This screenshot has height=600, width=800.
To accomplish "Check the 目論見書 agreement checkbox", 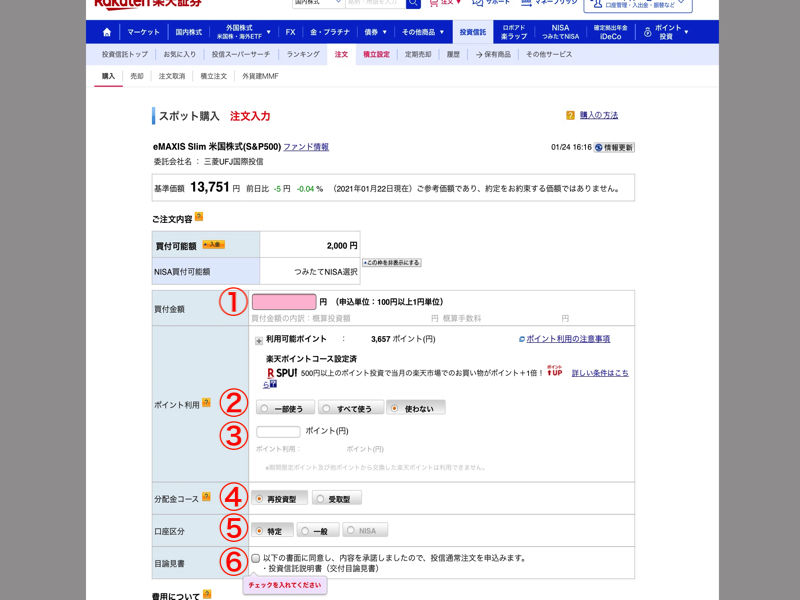I will [256, 558].
